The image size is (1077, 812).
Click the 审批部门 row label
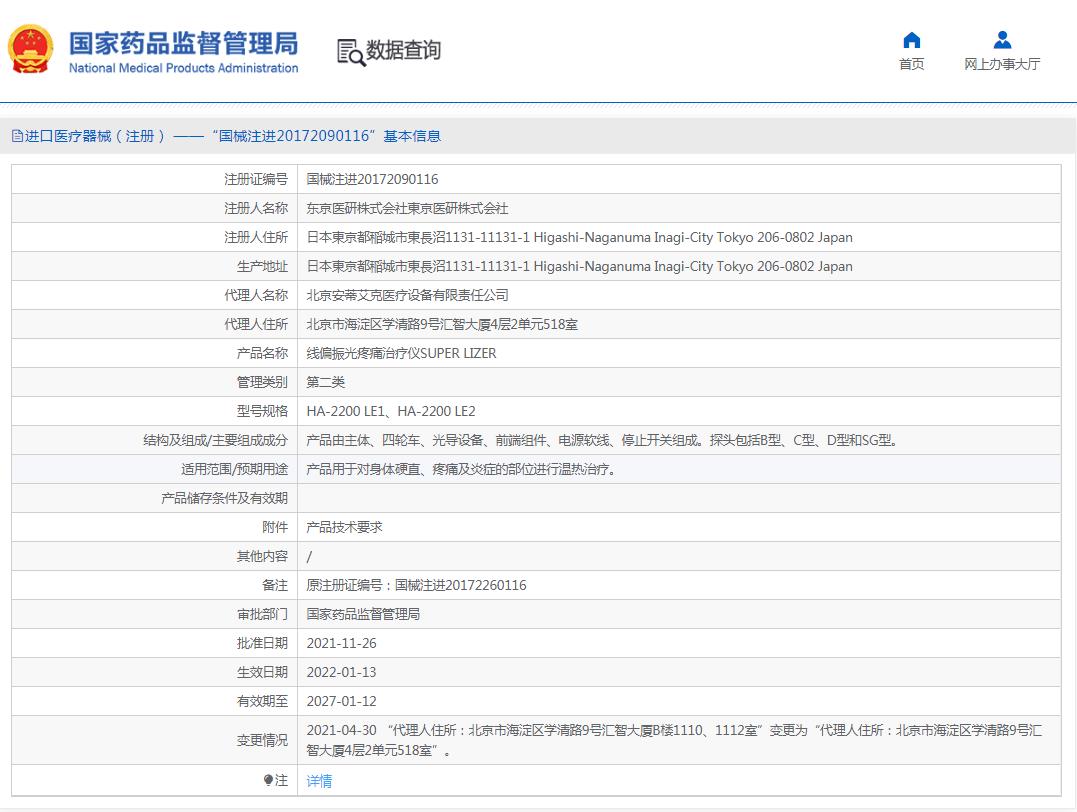pyautogui.click(x=262, y=614)
